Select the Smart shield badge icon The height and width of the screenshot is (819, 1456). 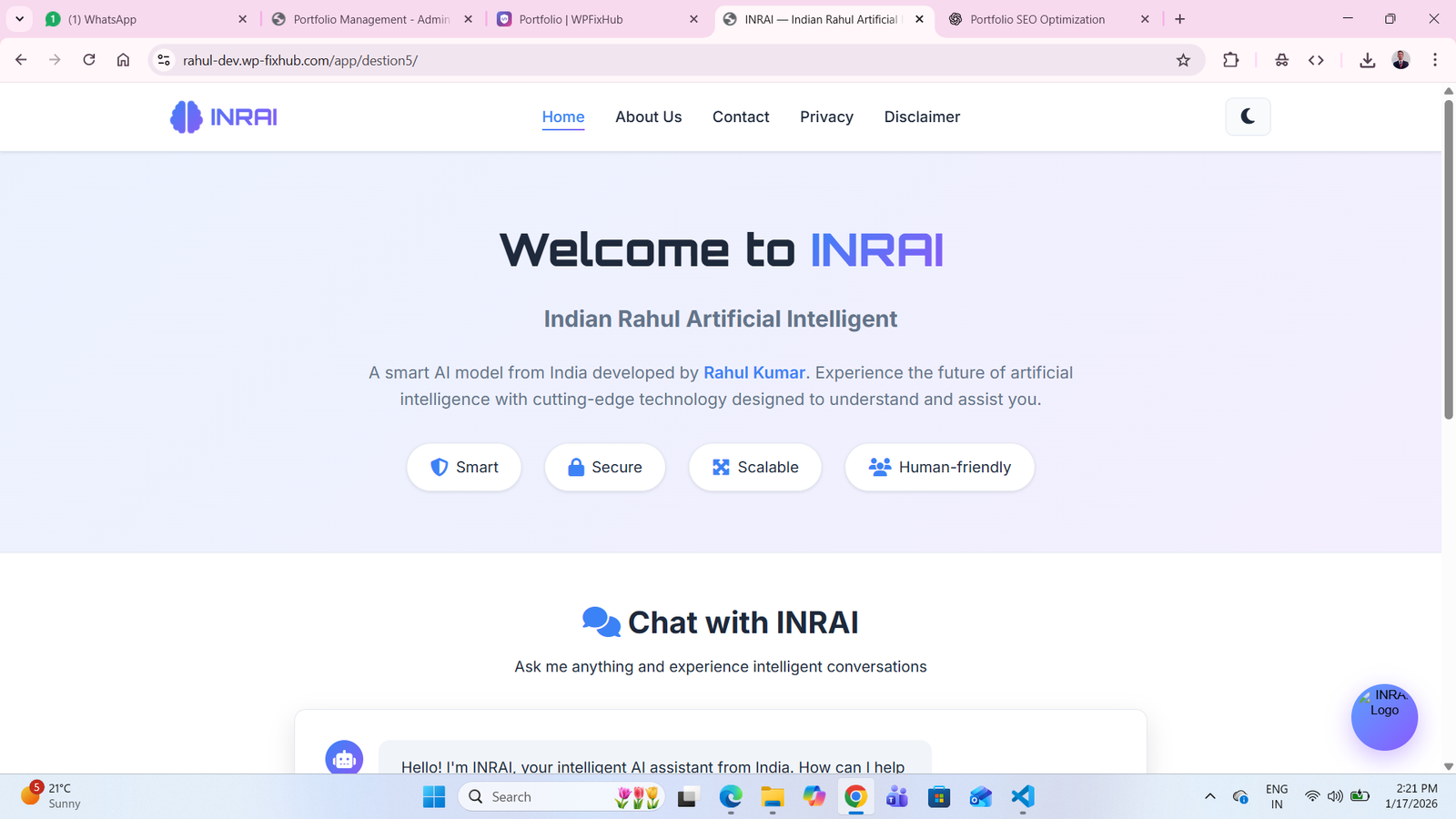click(x=439, y=467)
